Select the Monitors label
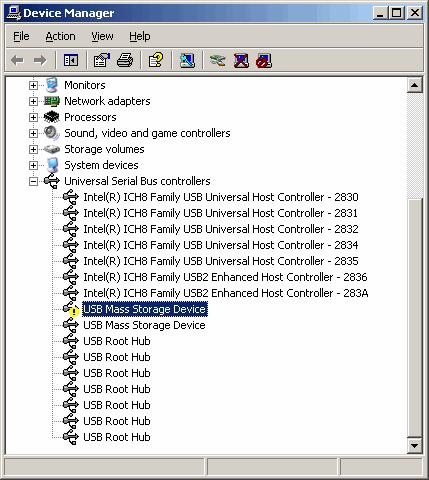 click(85, 85)
